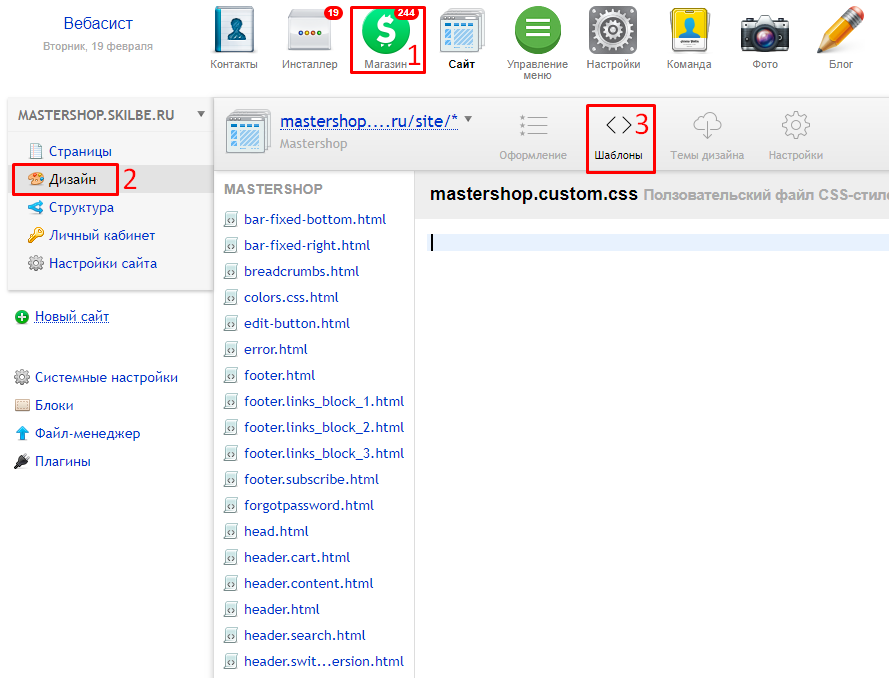Open the Контакты app icon

pyautogui.click(x=234, y=32)
